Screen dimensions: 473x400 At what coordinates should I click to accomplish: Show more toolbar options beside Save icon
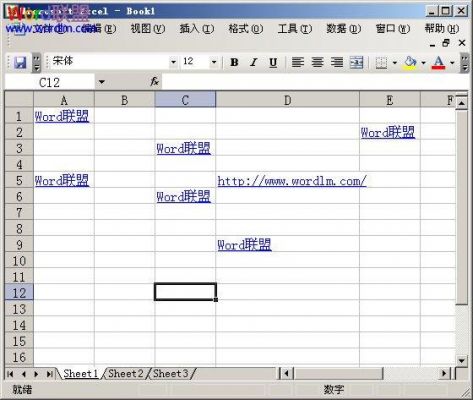[37, 63]
